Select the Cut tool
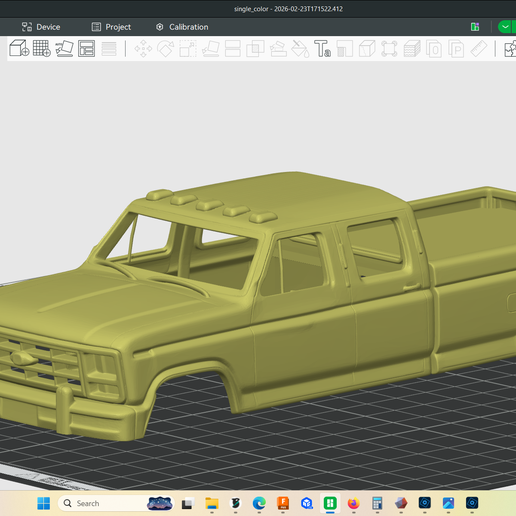 (x=233, y=49)
